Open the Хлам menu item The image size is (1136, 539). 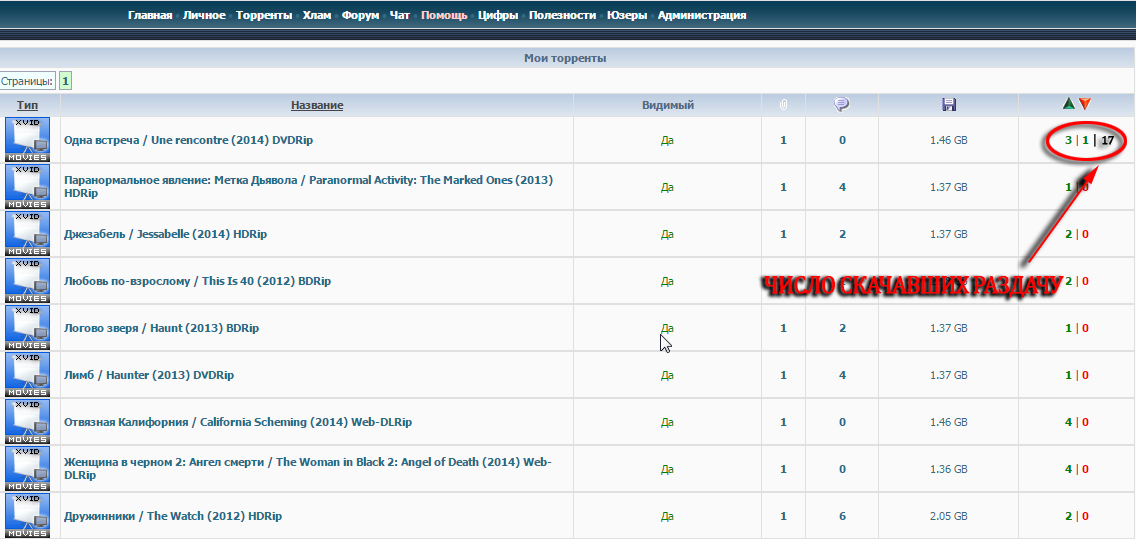pos(317,15)
